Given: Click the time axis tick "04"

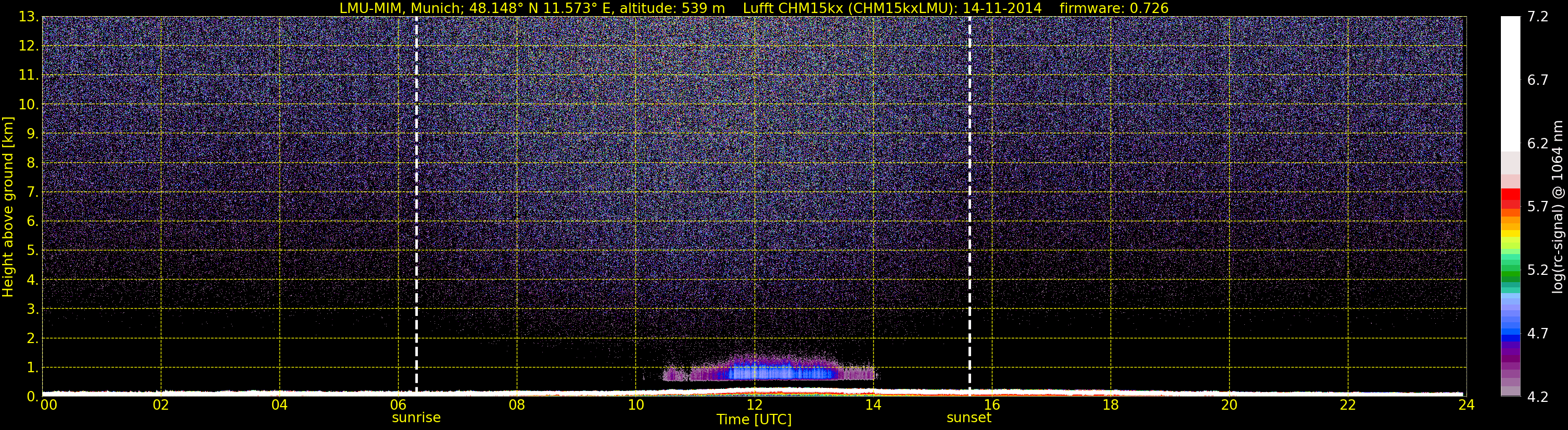Looking at the screenshot, I should click(x=279, y=405).
